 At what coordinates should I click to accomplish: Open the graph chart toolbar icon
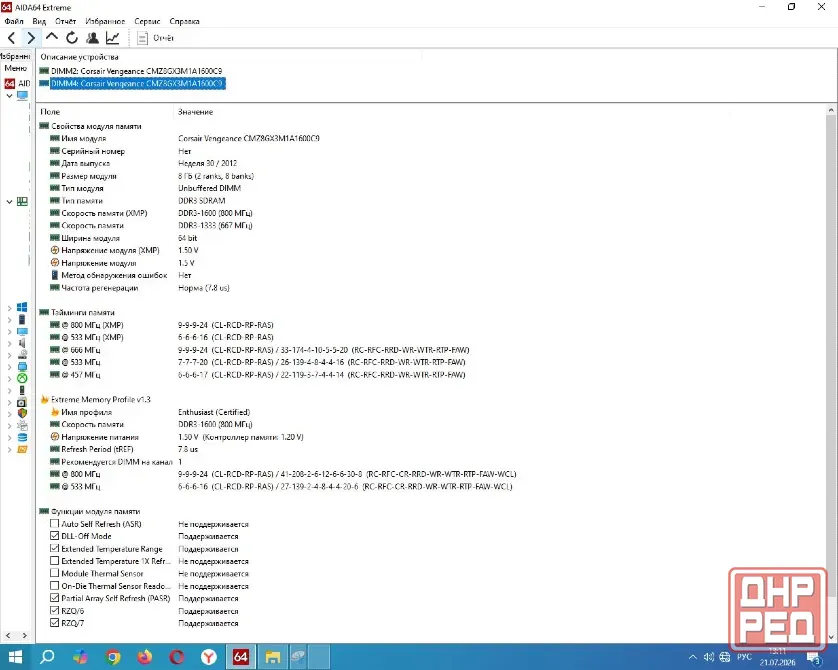click(113, 38)
